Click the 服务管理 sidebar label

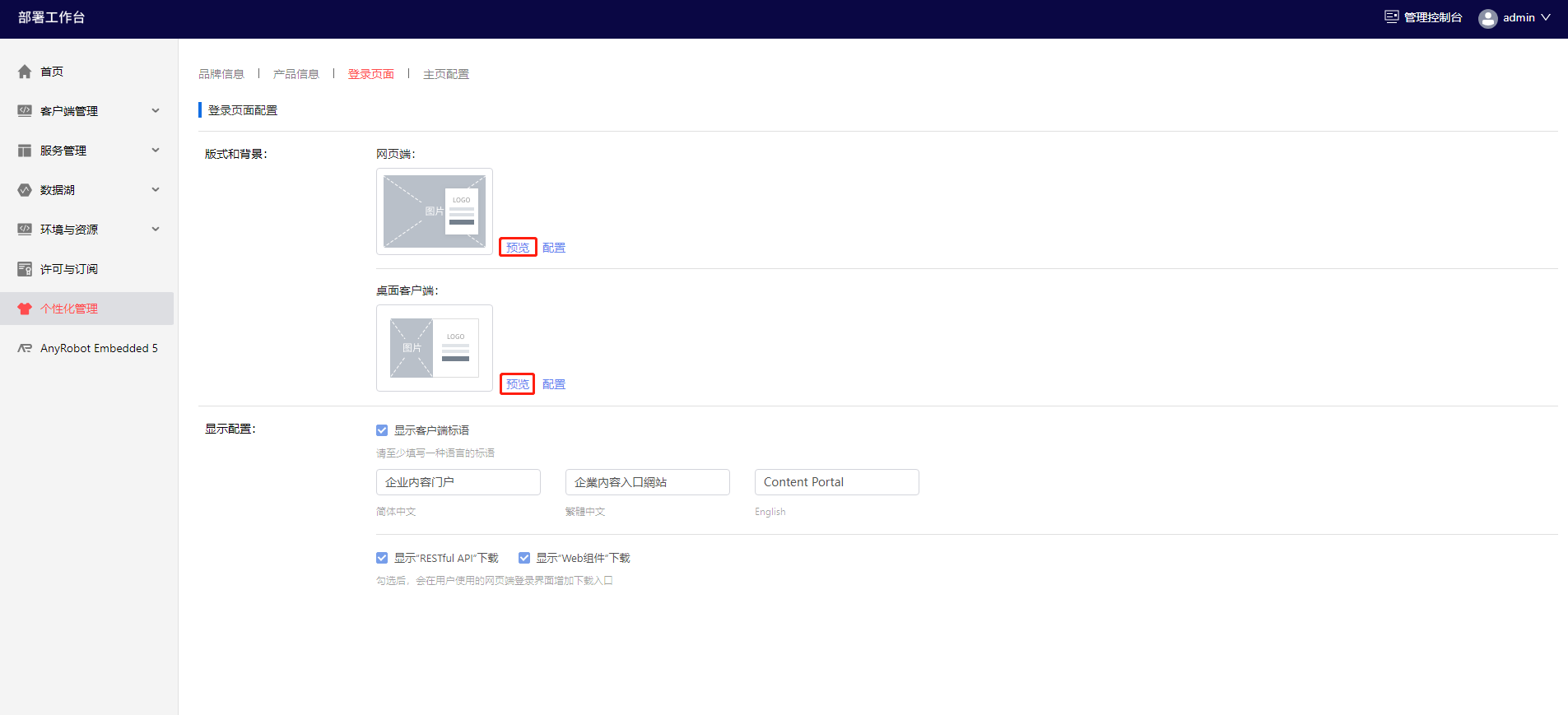[x=63, y=151]
